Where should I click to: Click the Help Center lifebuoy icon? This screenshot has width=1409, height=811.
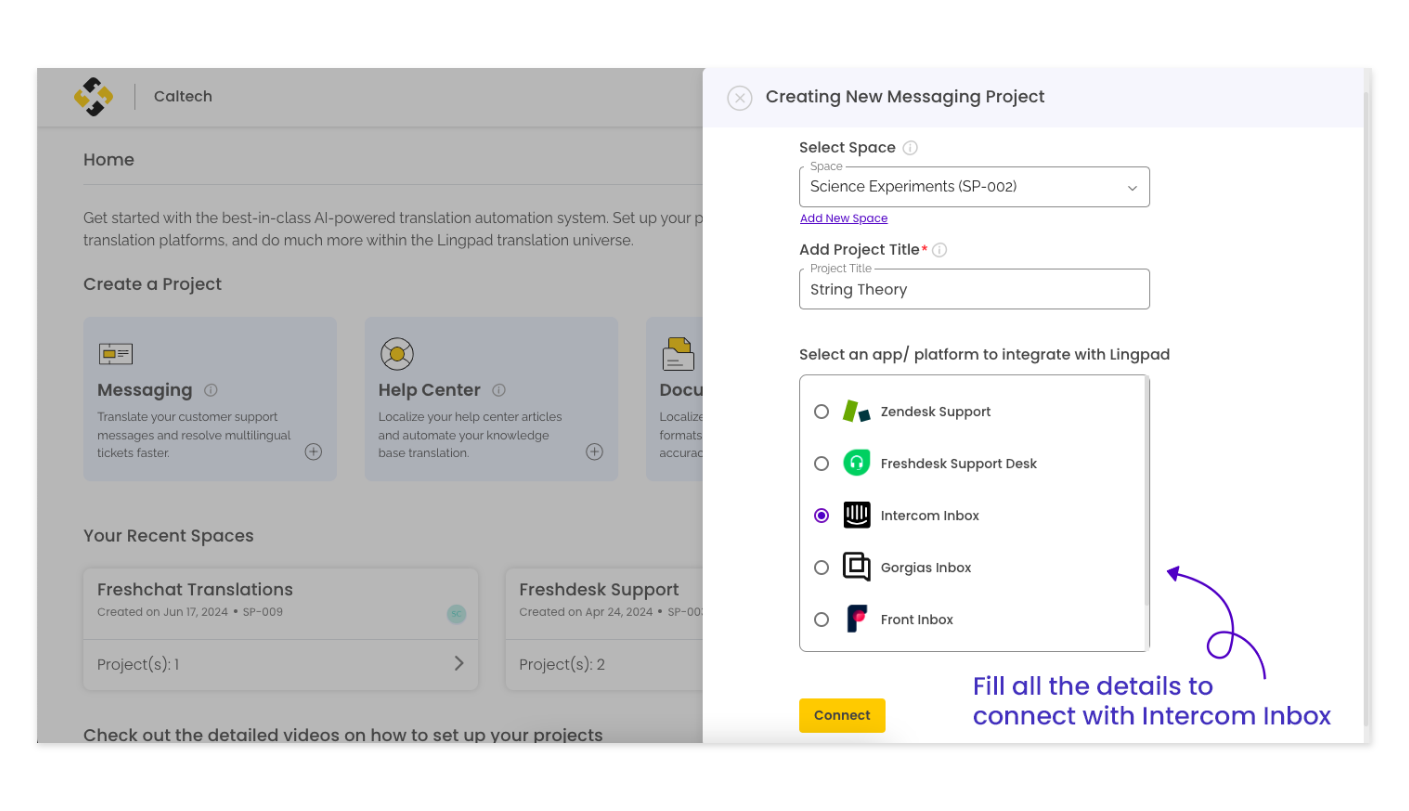[x=397, y=354]
